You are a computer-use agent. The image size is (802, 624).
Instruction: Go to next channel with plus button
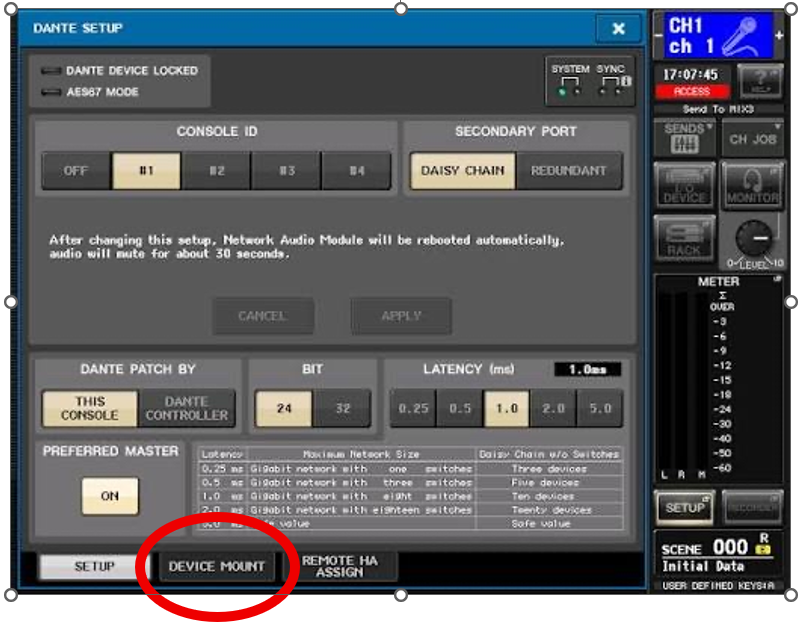coord(779,37)
